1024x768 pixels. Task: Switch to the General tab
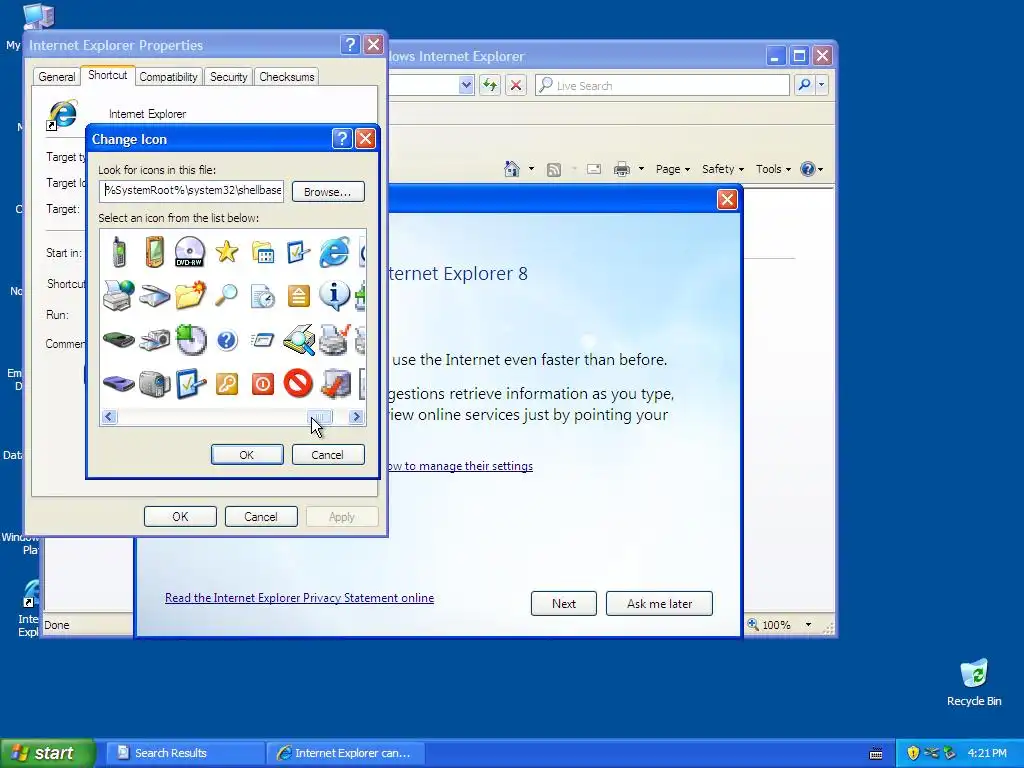pyautogui.click(x=57, y=76)
